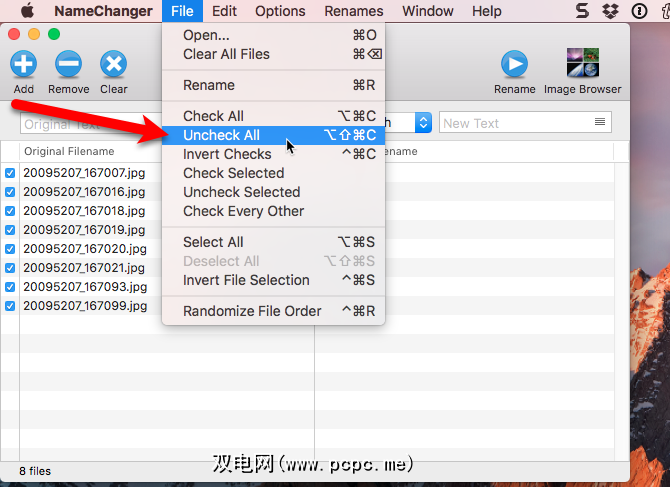Image resolution: width=670 pixels, height=487 pixels.
Task: Choose Clear All Files menu item
Action: [273, 54]
